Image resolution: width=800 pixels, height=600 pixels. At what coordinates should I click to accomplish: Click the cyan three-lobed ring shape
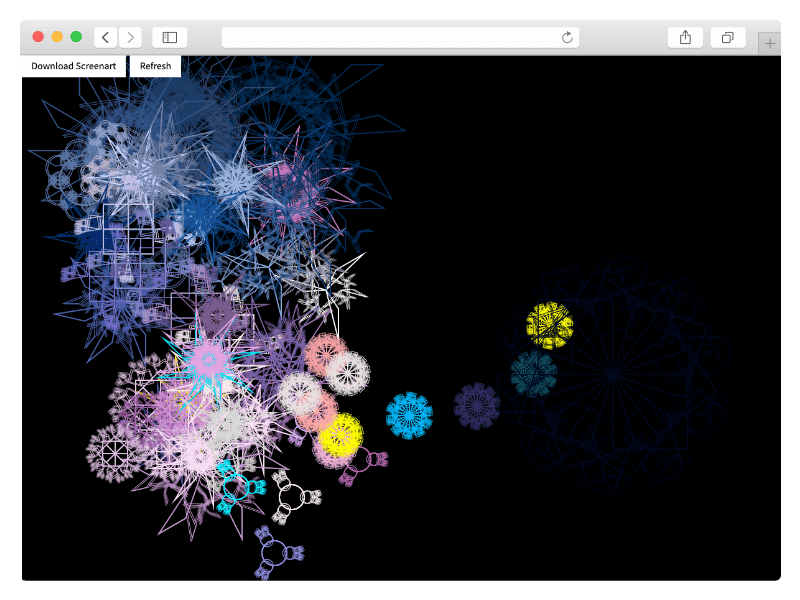[x=236, y=488]
